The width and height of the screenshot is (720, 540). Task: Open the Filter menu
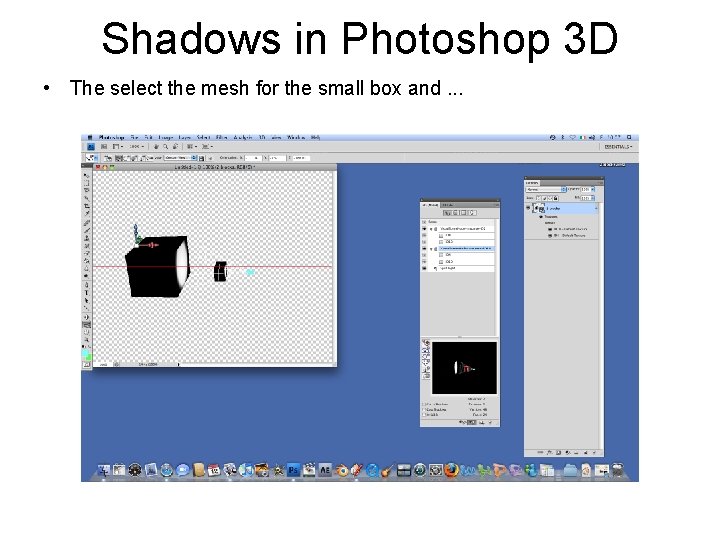click(221, 137)
